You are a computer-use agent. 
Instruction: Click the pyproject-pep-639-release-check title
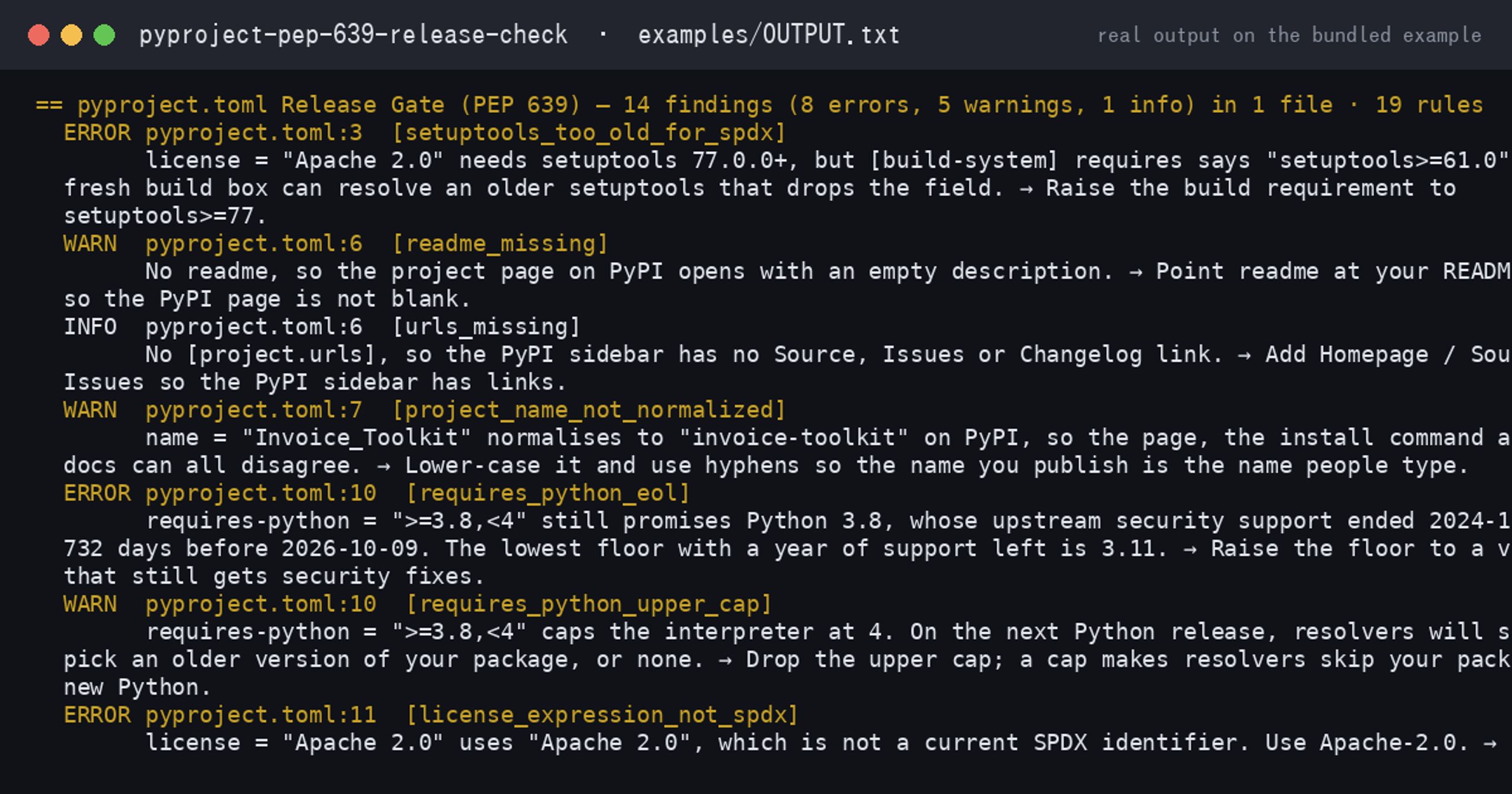point(353,35)
